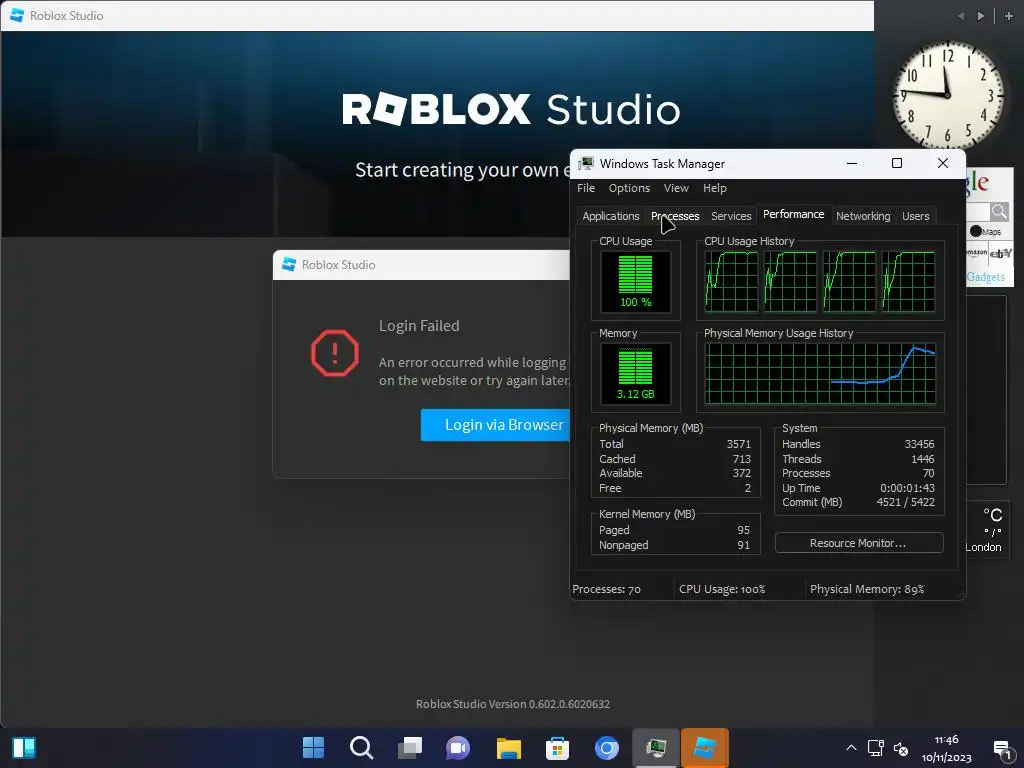Open taskbar Search
The height and width of the screenshot is (768, 1024).
click(x=361, y=748)
